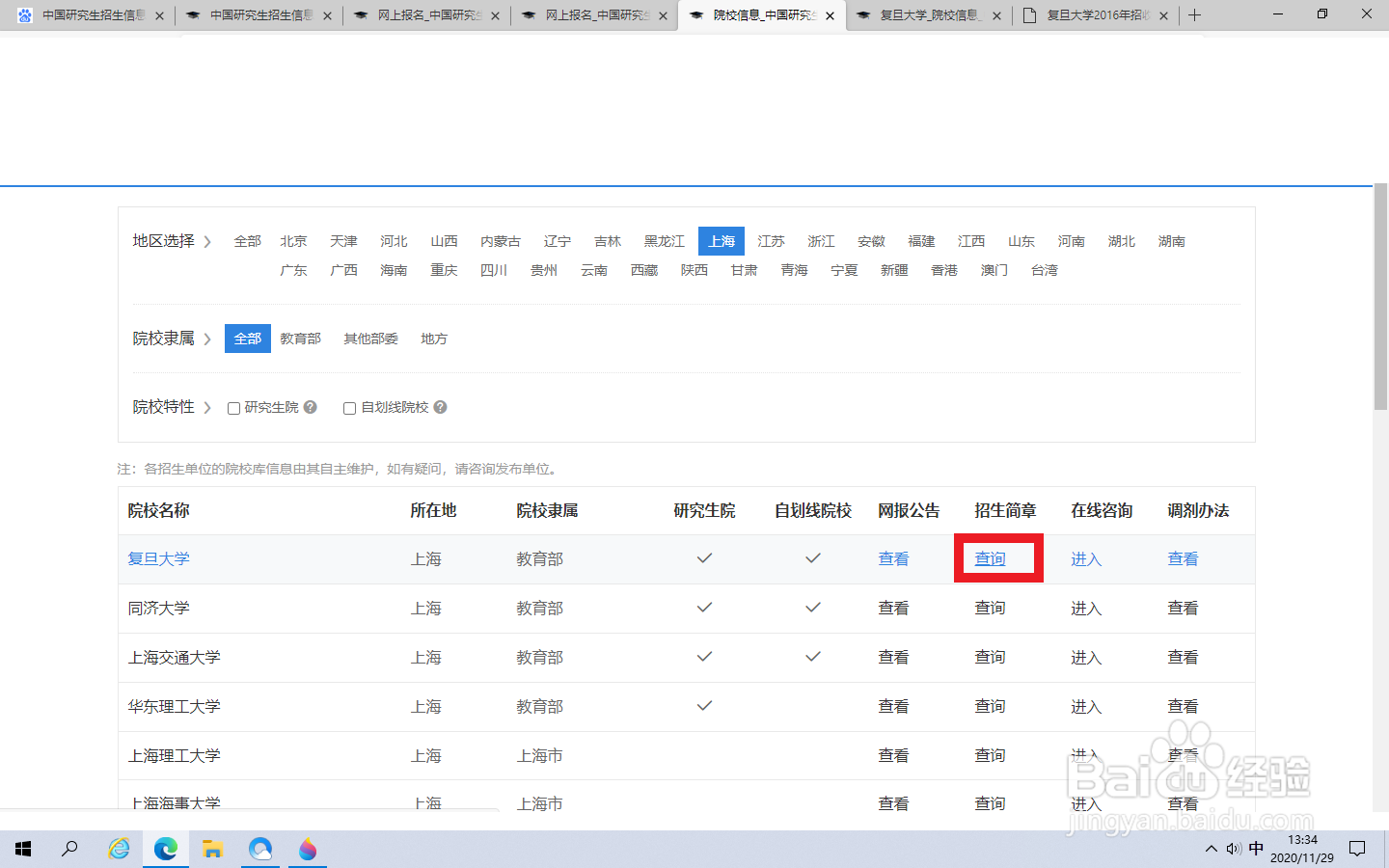Open the 同济大学 school entry
The image size is (1389, 868).
pyautogui.click(x=159, y=609)
